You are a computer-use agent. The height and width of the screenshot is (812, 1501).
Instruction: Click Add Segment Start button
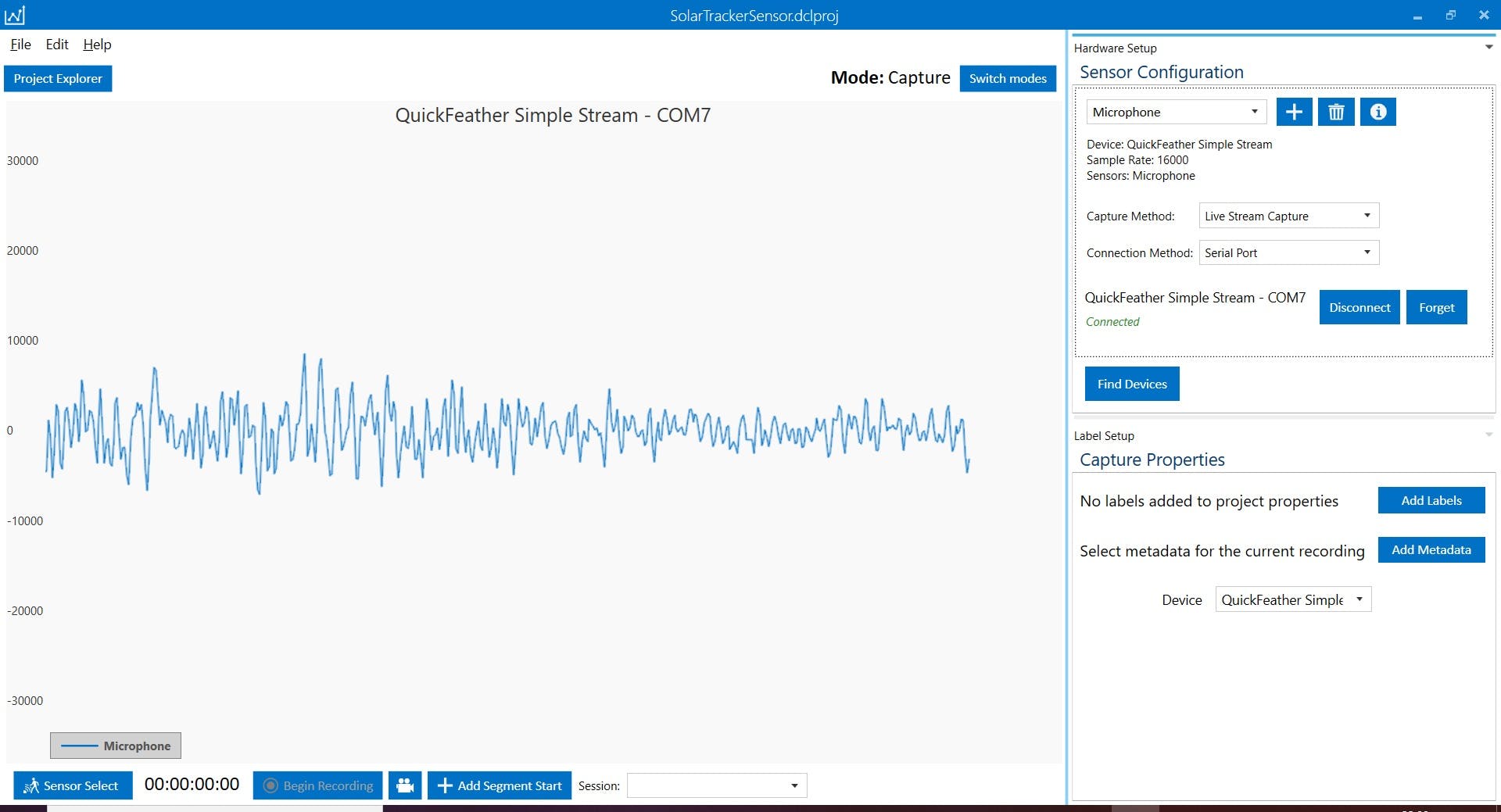pos(500,785)
